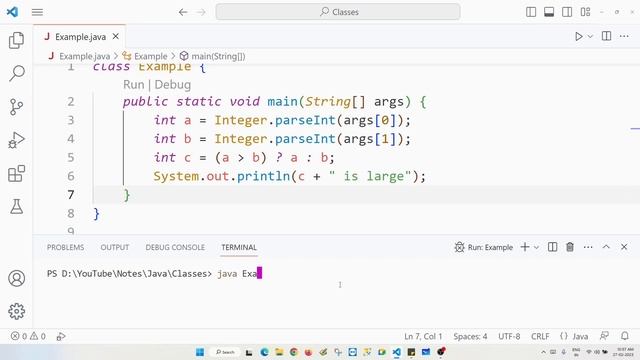Click the Classes command center search box

[x=338, y=12]
